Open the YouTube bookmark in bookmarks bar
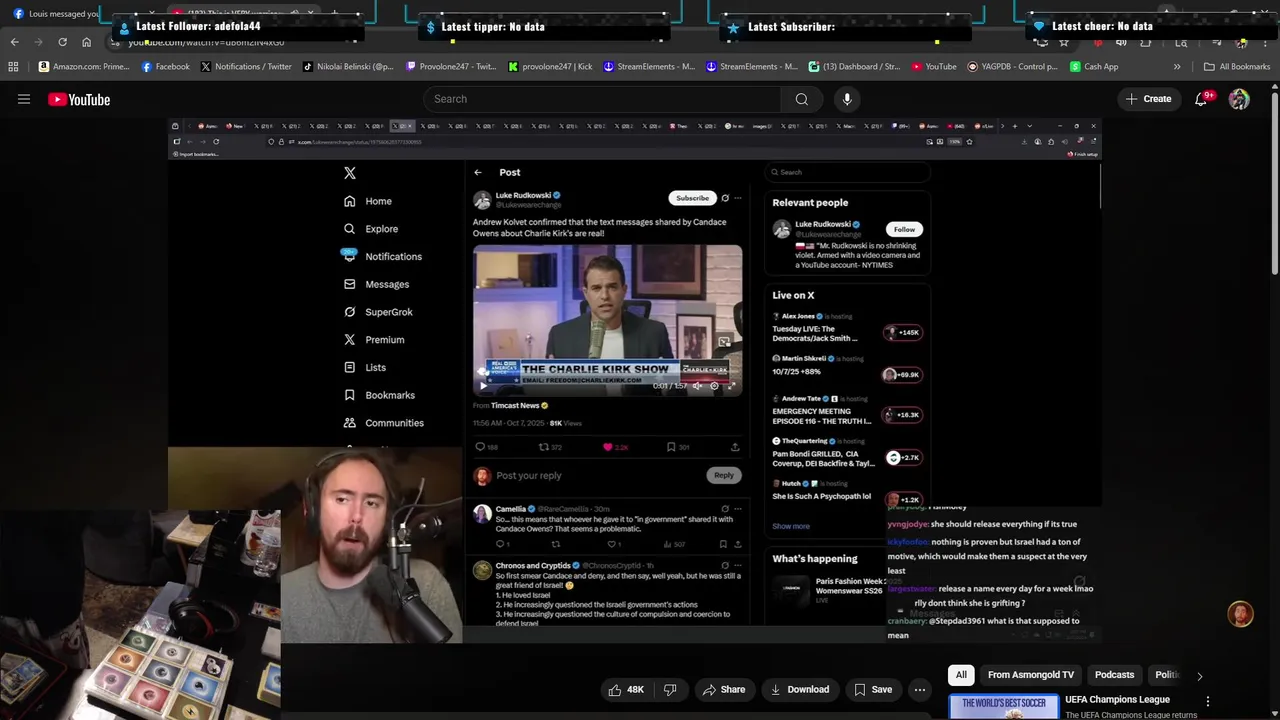Screen dimensions: 1280x720 point(934,67)
